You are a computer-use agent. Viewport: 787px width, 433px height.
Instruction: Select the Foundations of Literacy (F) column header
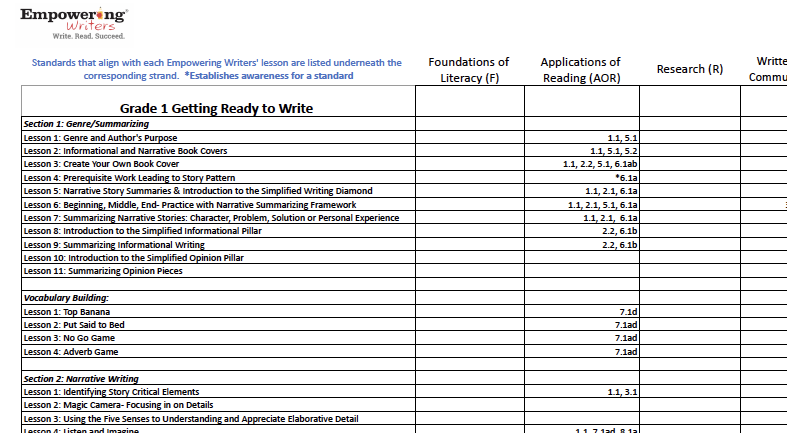click(x=468, y=69)
